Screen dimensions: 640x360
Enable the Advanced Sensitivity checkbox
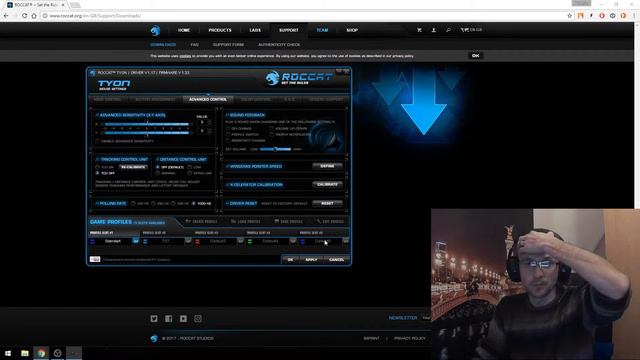[x=97, y=141]
